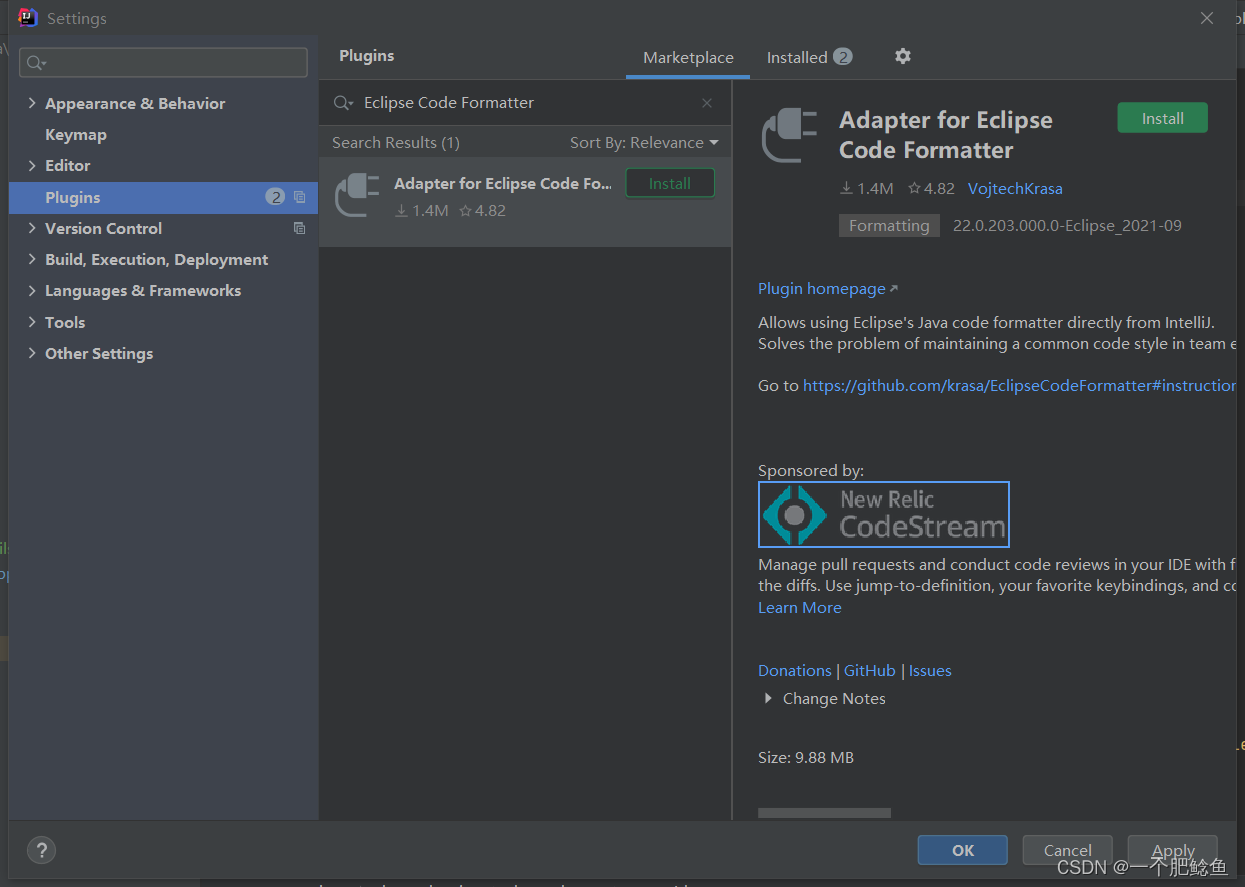This screenshot has width=1245, height=887.
Task: Click the Apply button
Action: 1173,850
